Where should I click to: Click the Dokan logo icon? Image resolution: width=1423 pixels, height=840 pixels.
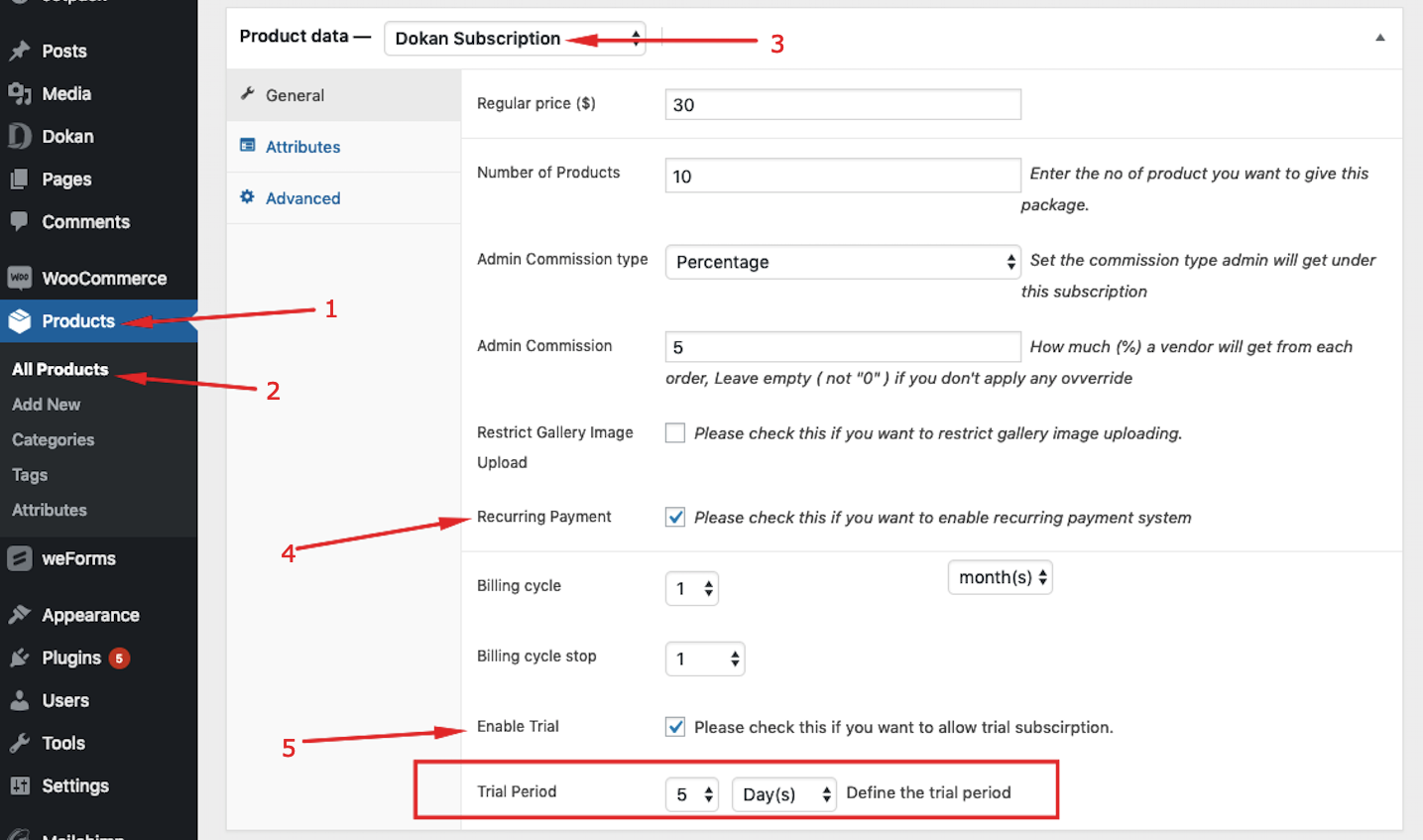click(x=20, y=136)
